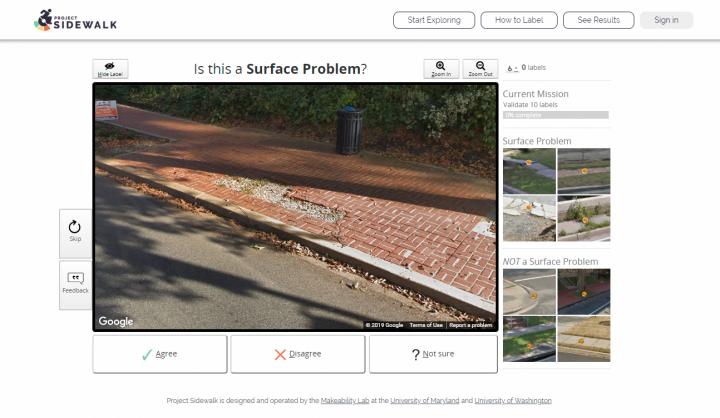Click the green checkmark Agree button

[160, 354]
